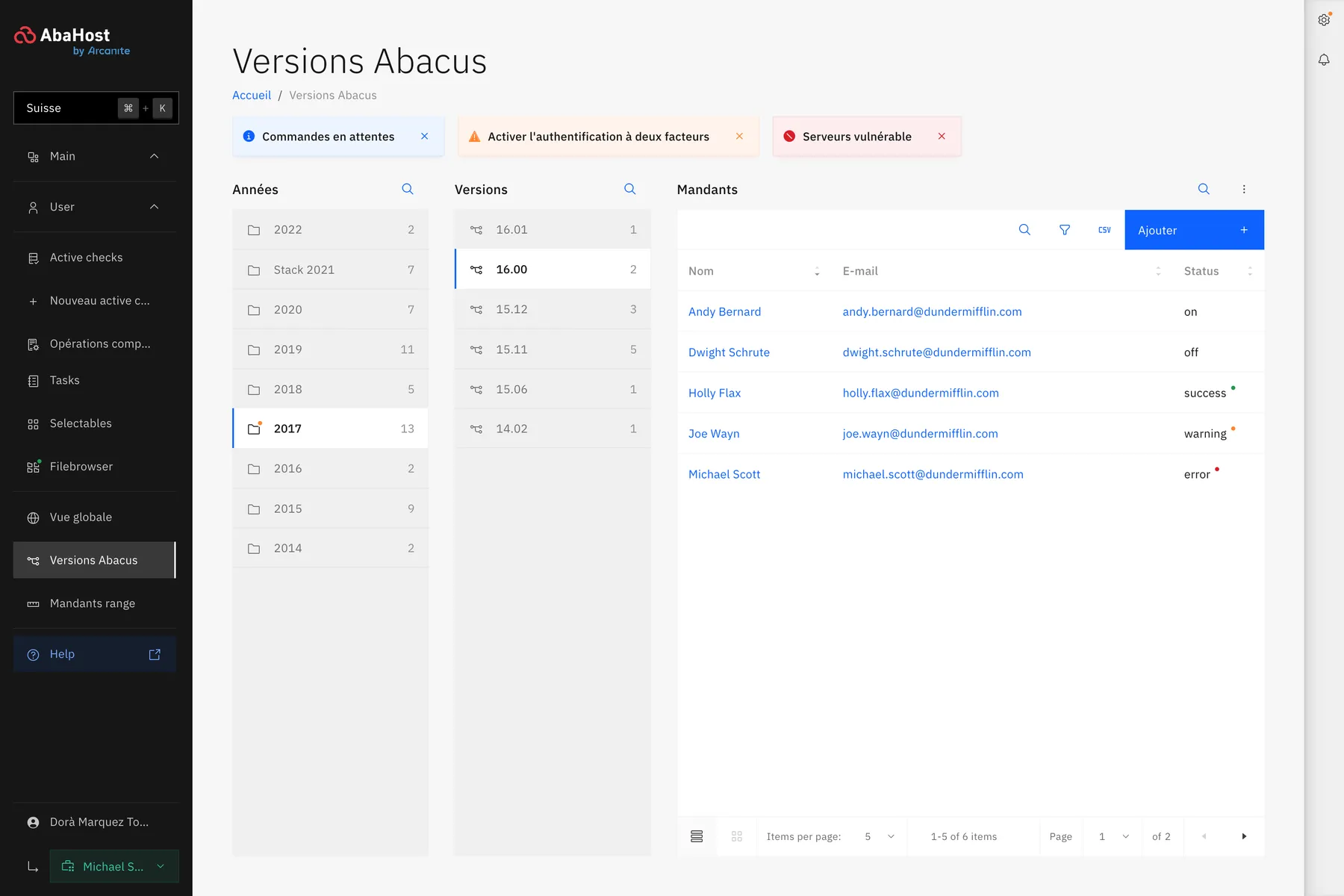The image size is (1344, 896).
Task: Collapse the User sidebar section
Action: (x=154, y=207)
